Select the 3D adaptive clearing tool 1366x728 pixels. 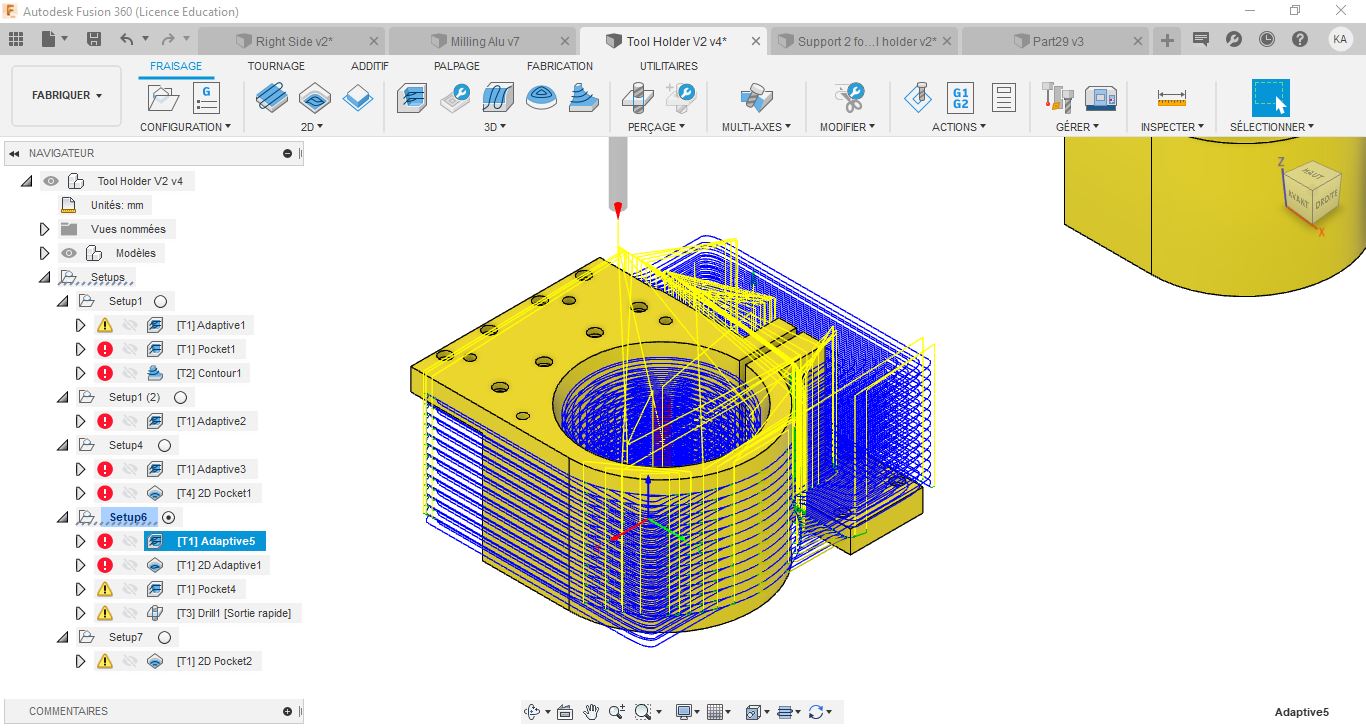tap(413, 98)
